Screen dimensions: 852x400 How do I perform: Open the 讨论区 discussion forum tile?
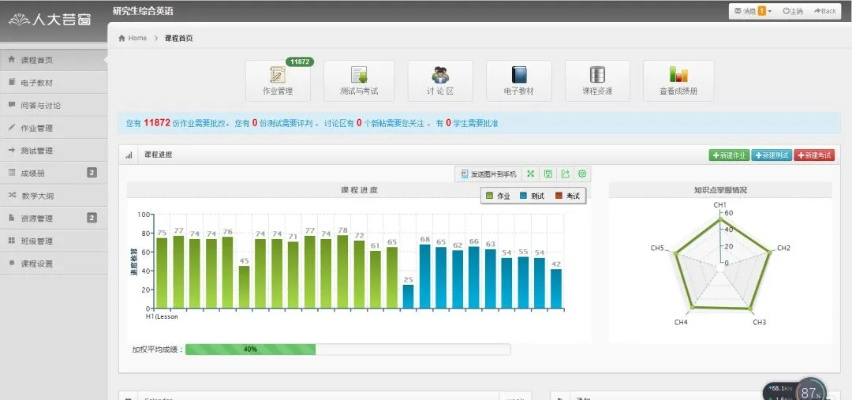point(441,80)
